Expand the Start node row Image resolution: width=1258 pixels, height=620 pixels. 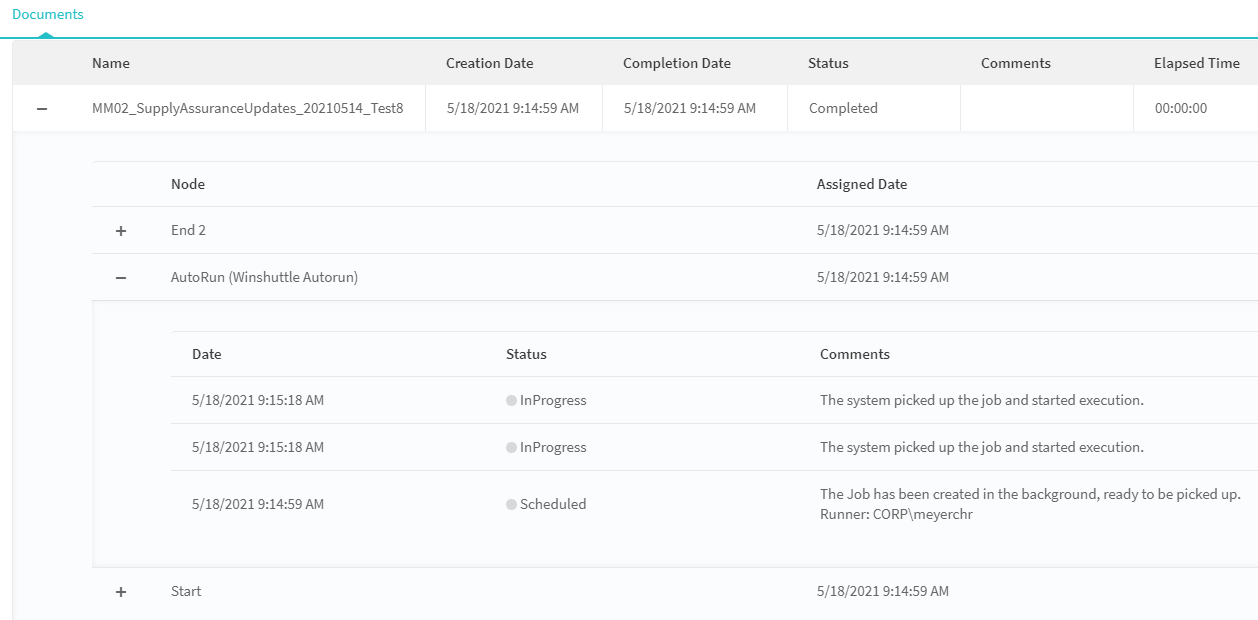pos(121,592)
